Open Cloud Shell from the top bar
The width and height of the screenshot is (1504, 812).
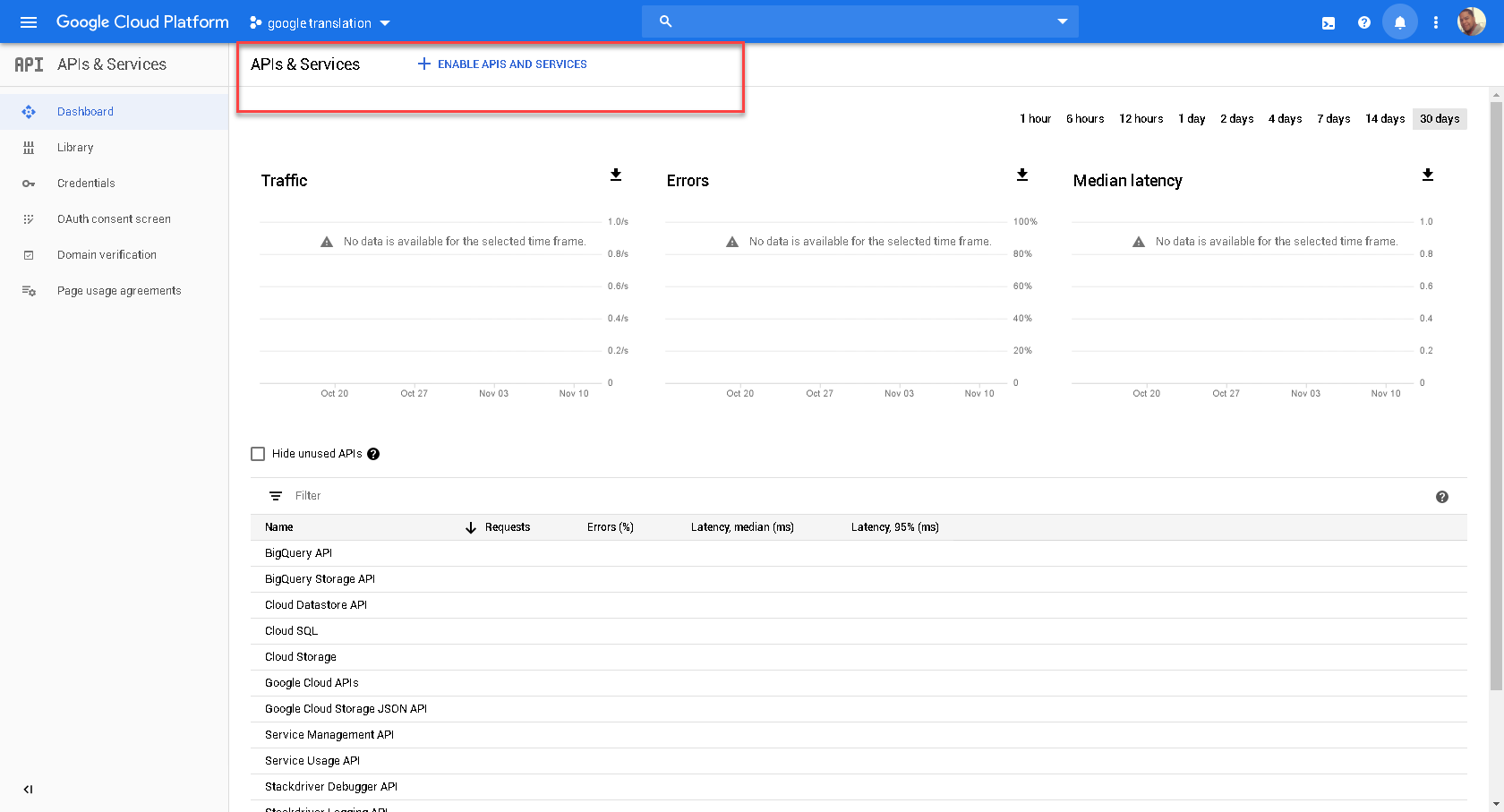pos(1329,23)
